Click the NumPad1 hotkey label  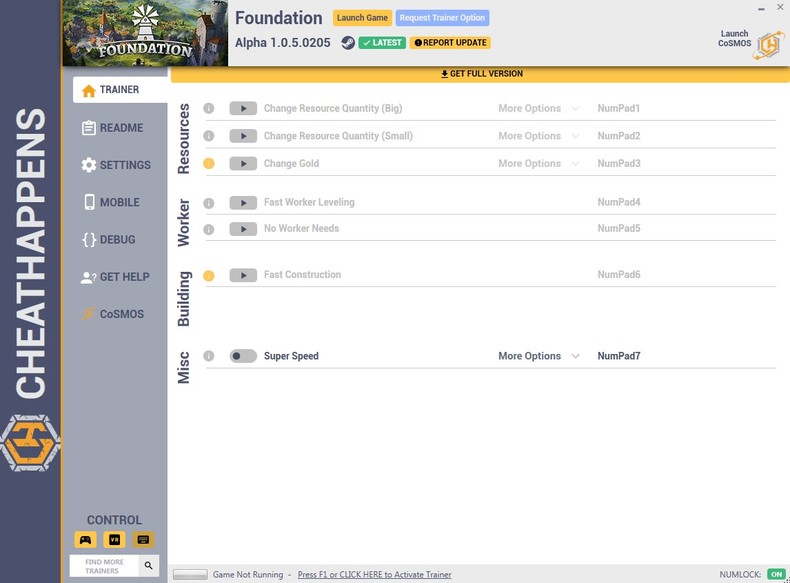(x=619, y=108)
